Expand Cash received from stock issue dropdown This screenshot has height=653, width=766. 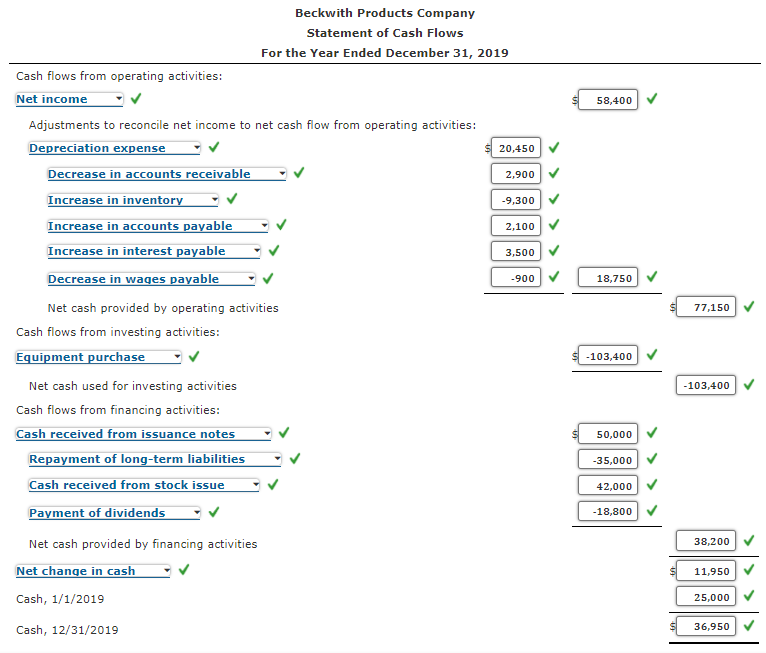(x=144, y=485)
